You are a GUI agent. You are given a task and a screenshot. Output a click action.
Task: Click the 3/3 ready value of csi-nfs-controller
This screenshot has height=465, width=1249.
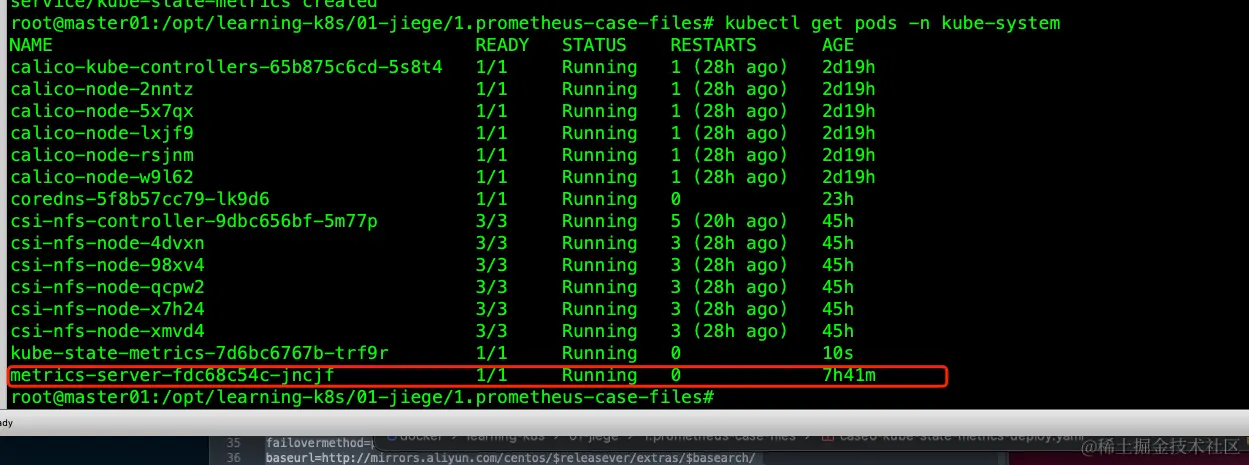pyautogui.click(x=491, y=221)
